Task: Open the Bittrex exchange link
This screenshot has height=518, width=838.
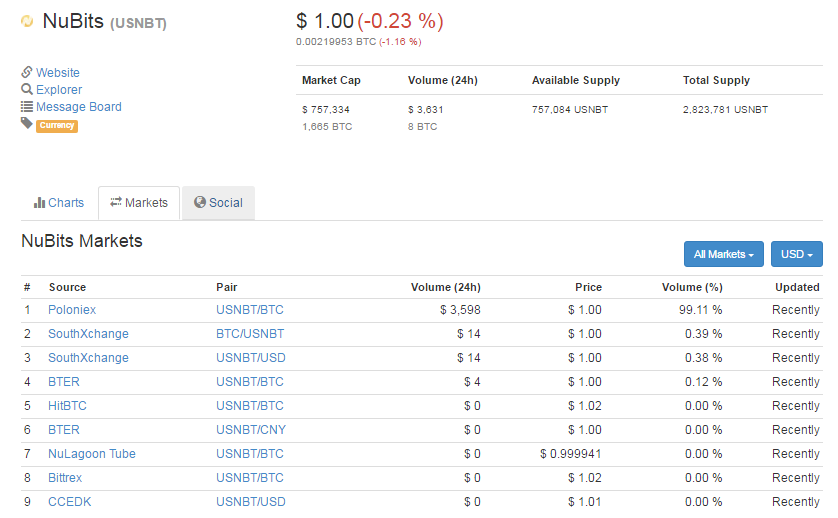Action: (x=65, y=478)
